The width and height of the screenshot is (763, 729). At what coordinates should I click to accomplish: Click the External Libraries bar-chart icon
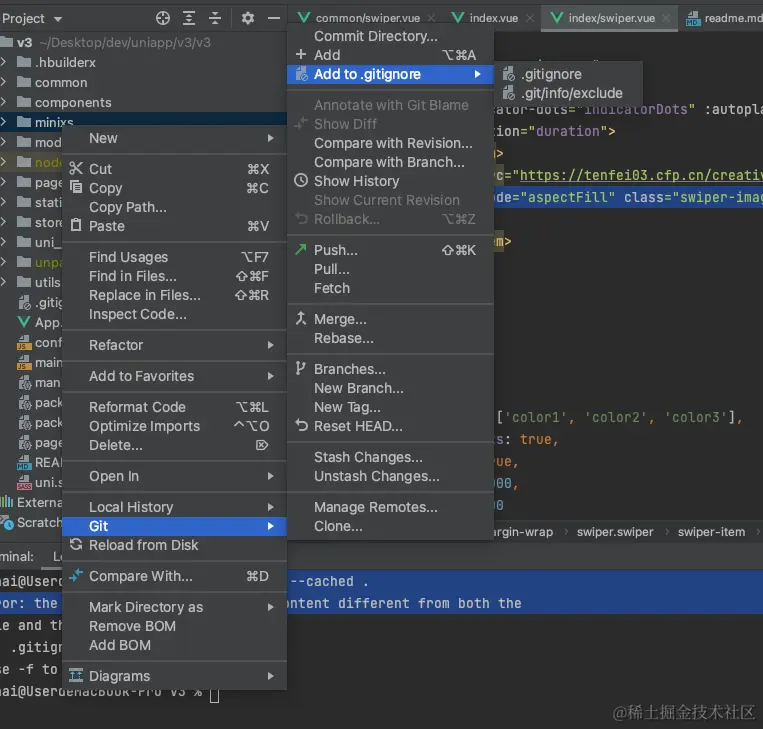[6, 502]
